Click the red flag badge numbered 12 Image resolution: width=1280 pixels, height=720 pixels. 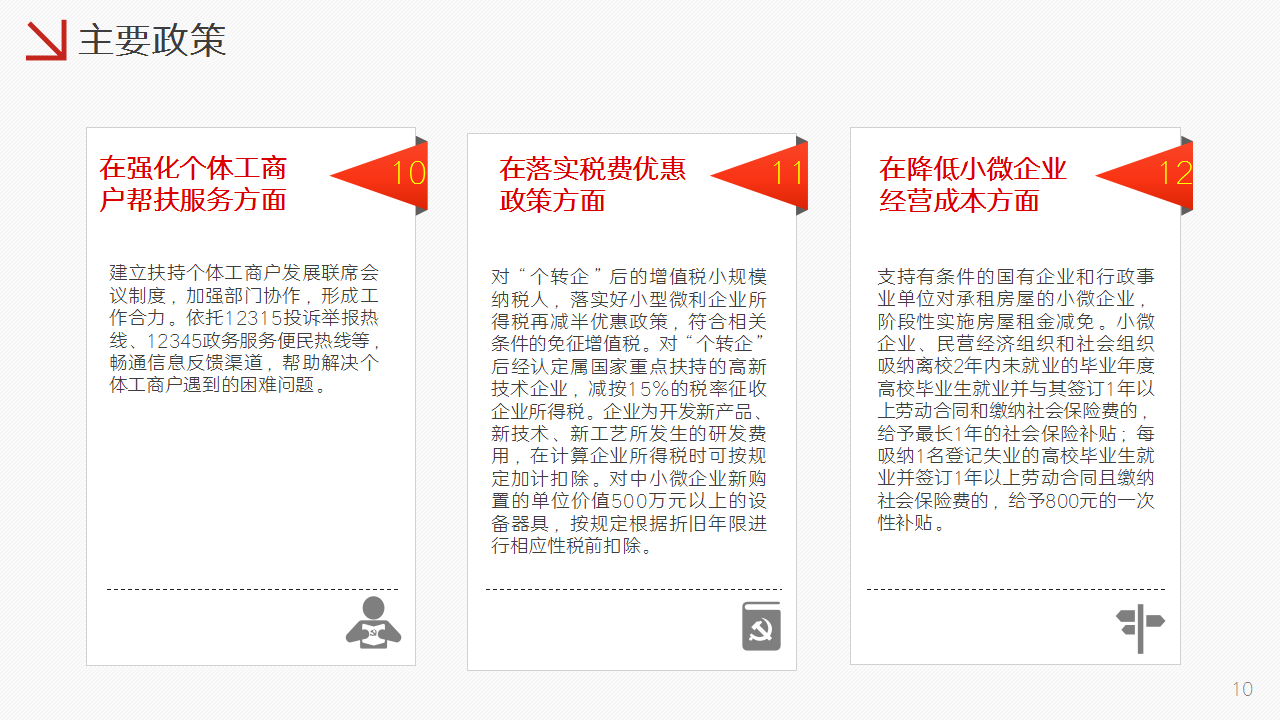coord(1150,175)
